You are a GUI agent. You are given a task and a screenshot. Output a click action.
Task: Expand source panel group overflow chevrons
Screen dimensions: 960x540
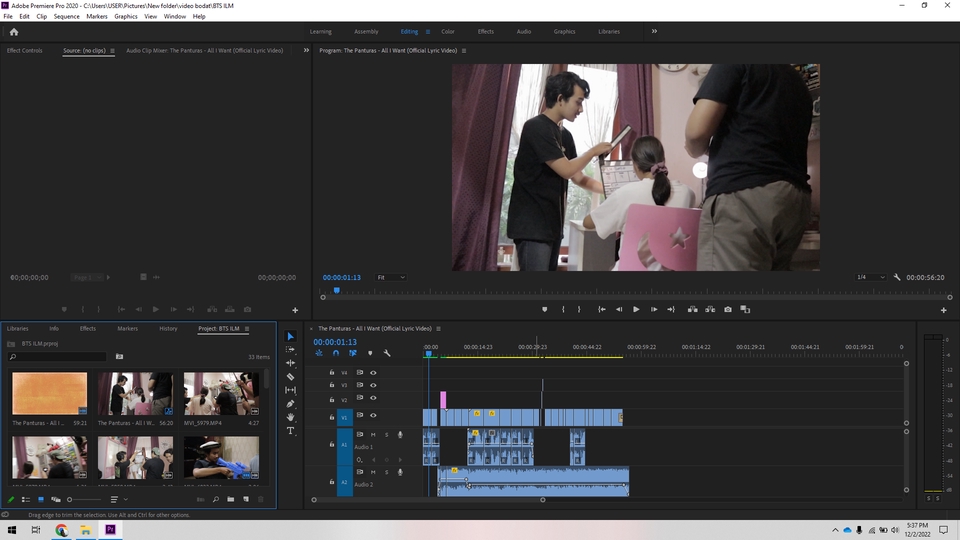tap(306, 50)
